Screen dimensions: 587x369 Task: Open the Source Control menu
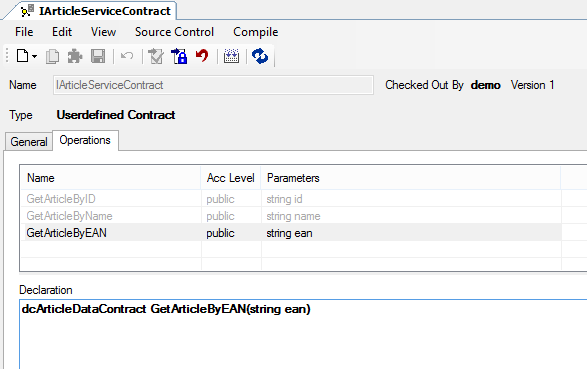(x=174, y=32)
